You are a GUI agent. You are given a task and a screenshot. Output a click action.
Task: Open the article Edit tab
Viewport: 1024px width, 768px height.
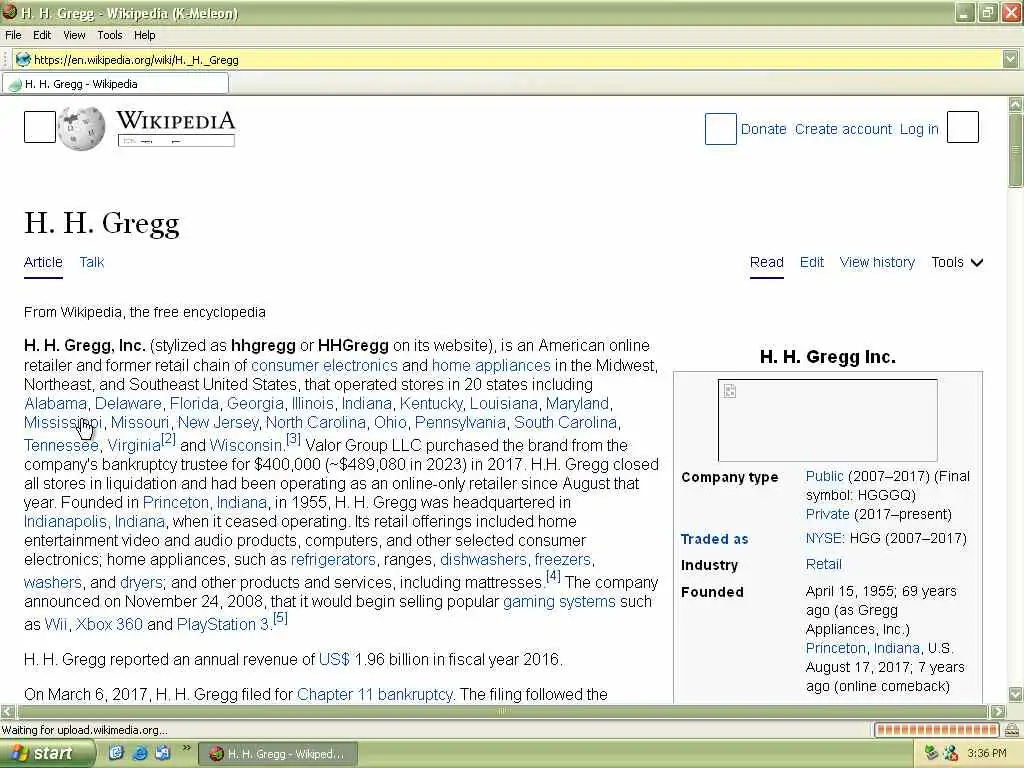coord(812,262)
